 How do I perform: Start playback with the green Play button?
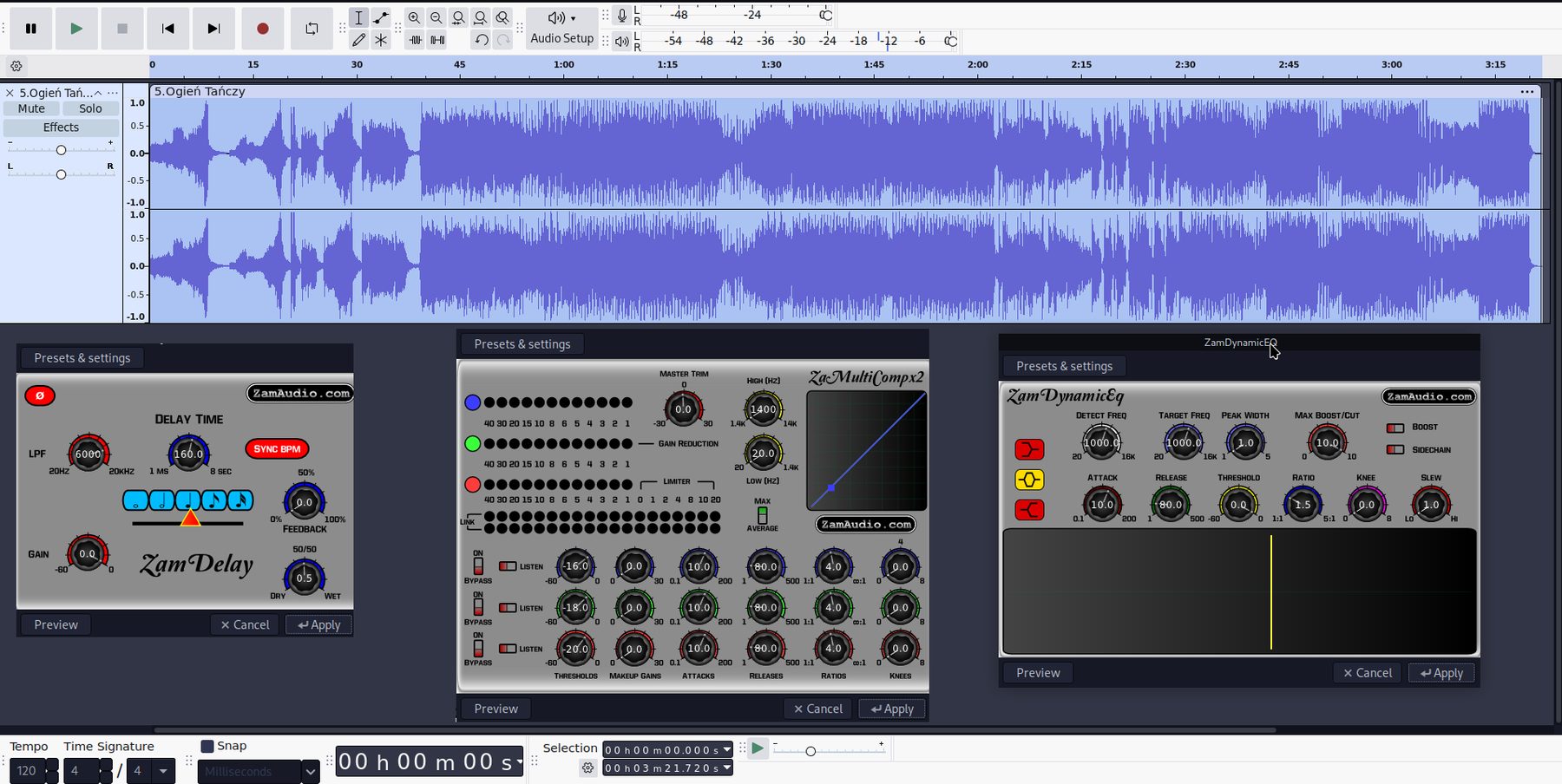click(x=76, y=29)
